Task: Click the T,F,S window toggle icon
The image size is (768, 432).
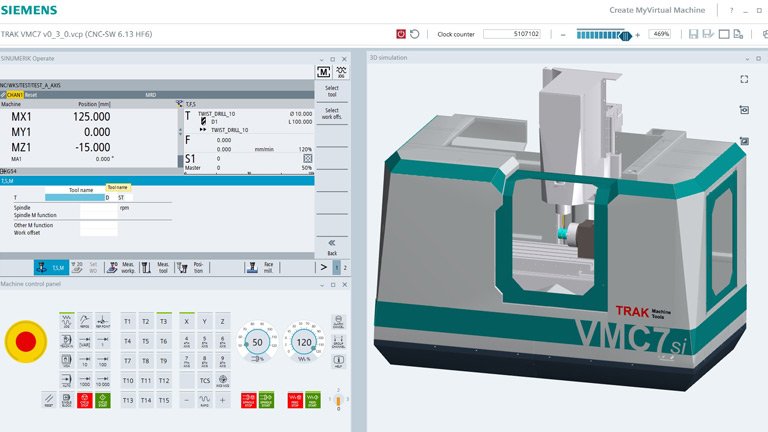Action: 179,104
